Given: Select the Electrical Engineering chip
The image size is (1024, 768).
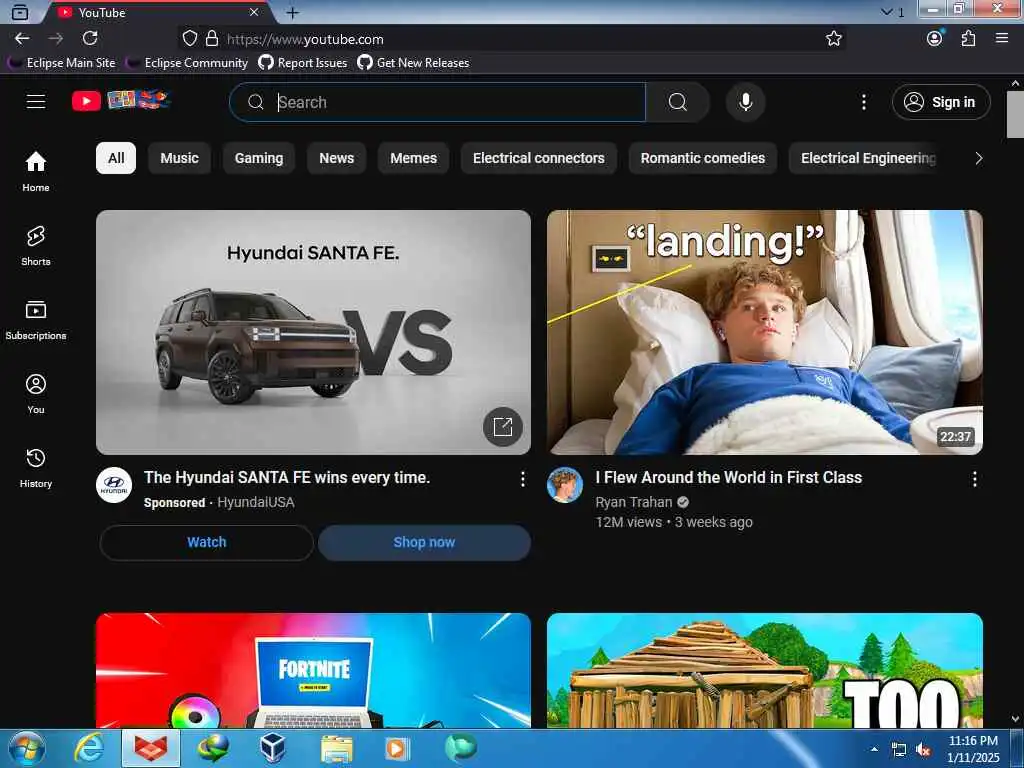Looking at the screenshot, I should (863, 158).
